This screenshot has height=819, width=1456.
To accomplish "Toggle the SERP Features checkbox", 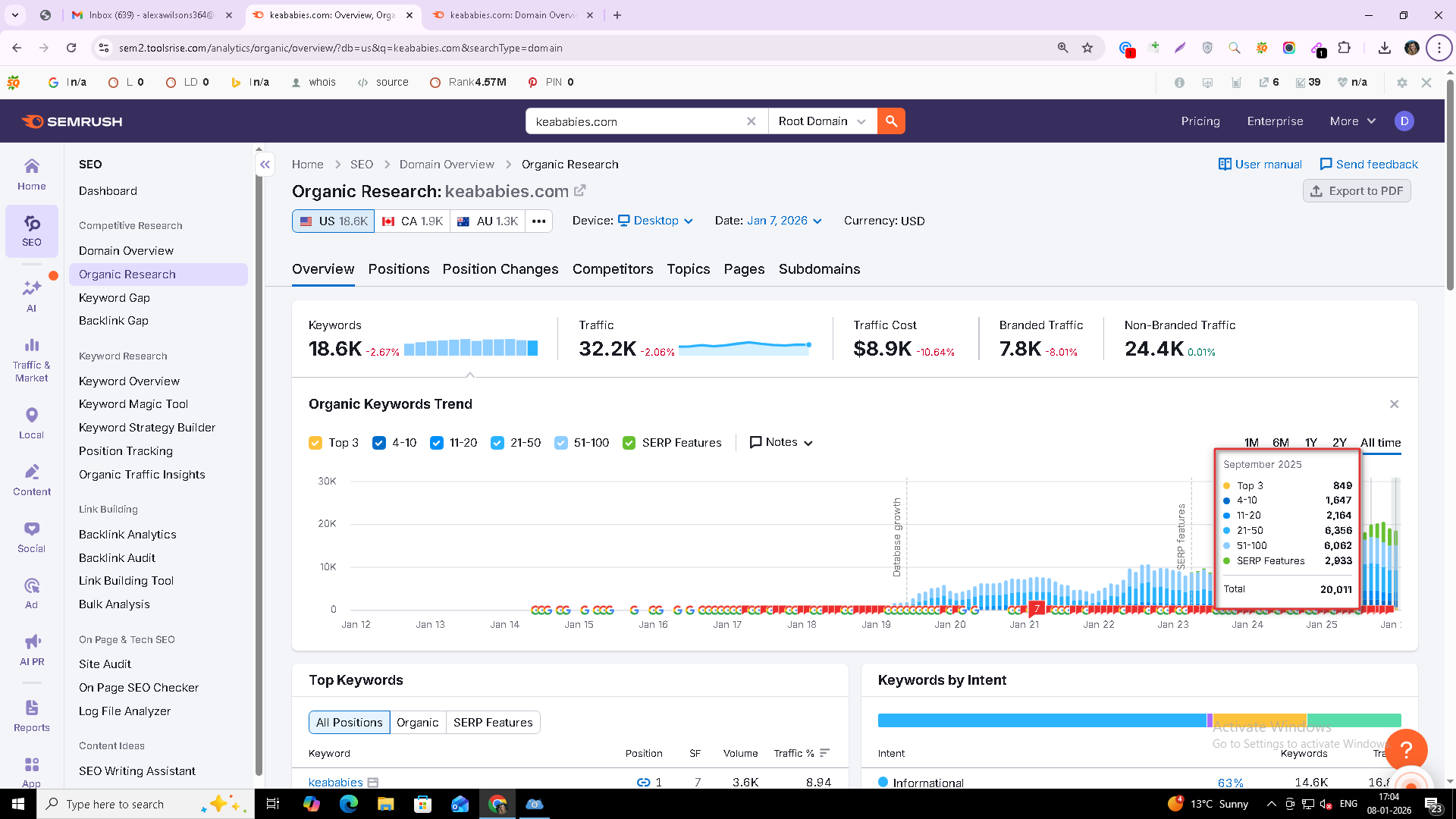I will (x=629, y=443).
